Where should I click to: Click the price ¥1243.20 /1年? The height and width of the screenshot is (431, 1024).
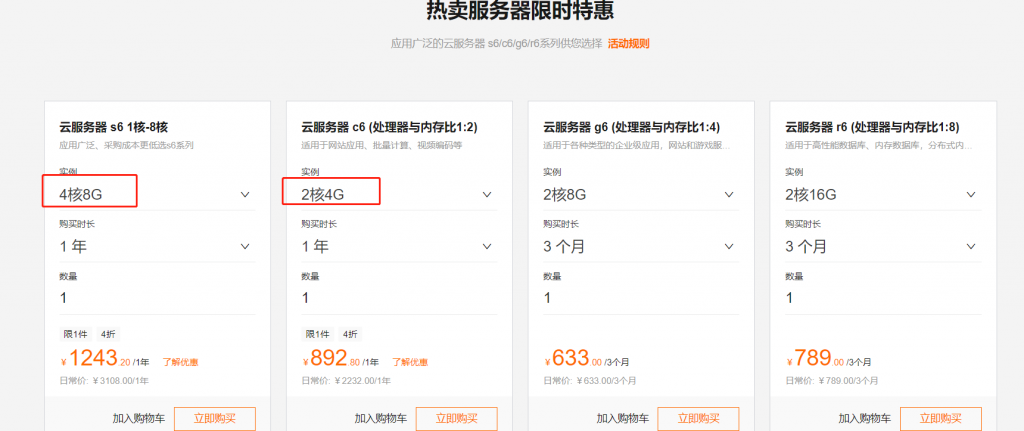coord(105,359)
